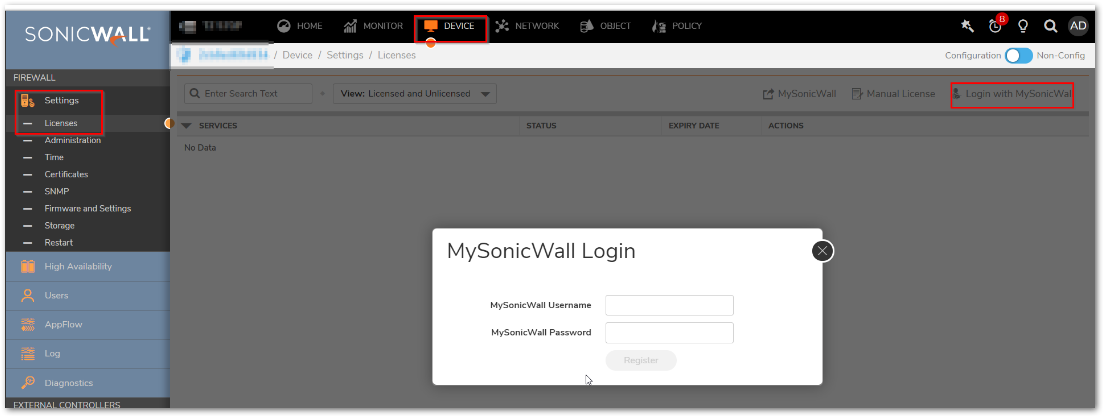
Task: Go to the Policy tab
Action: click(677, 26)
